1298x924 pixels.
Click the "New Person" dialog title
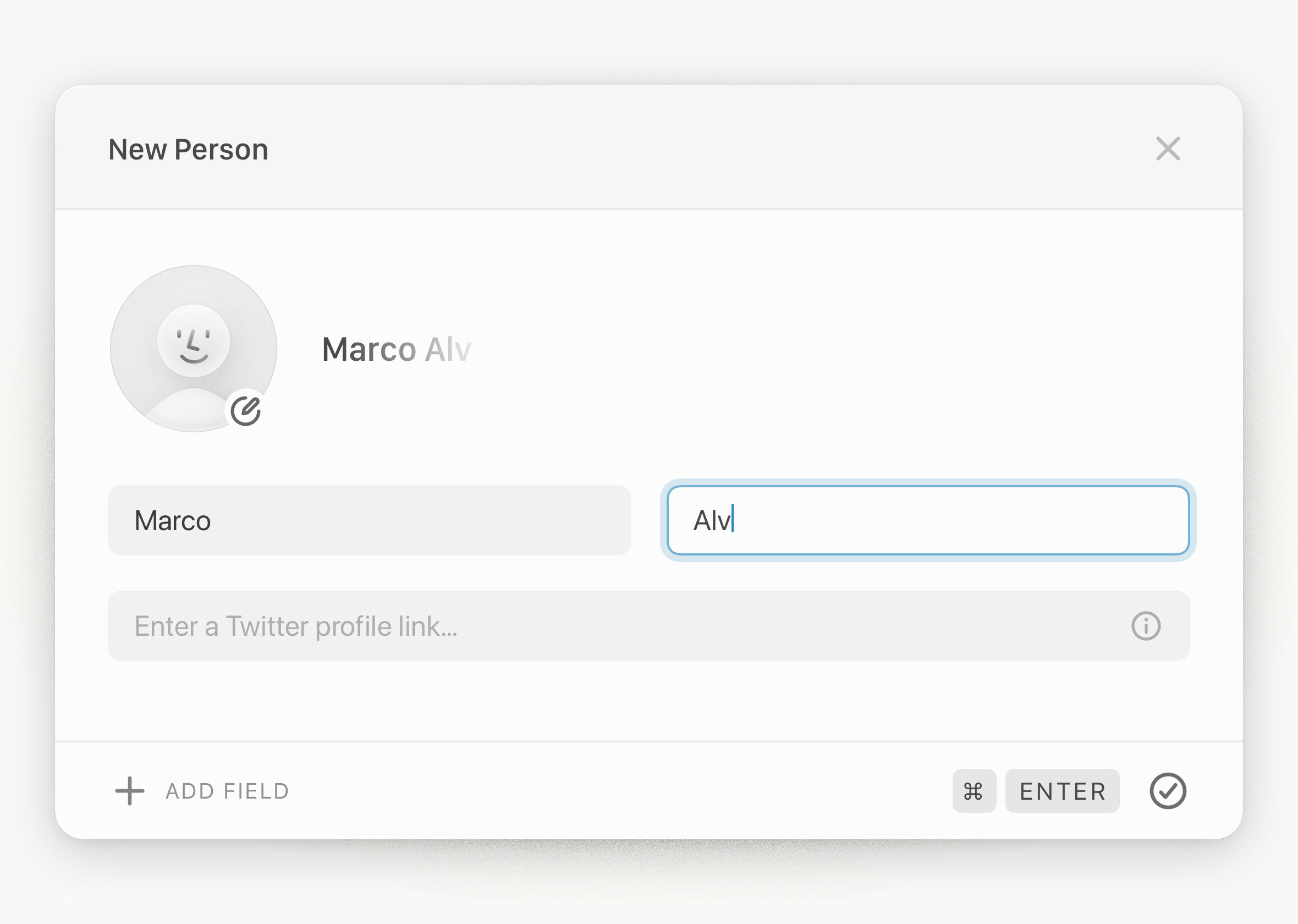188,150
